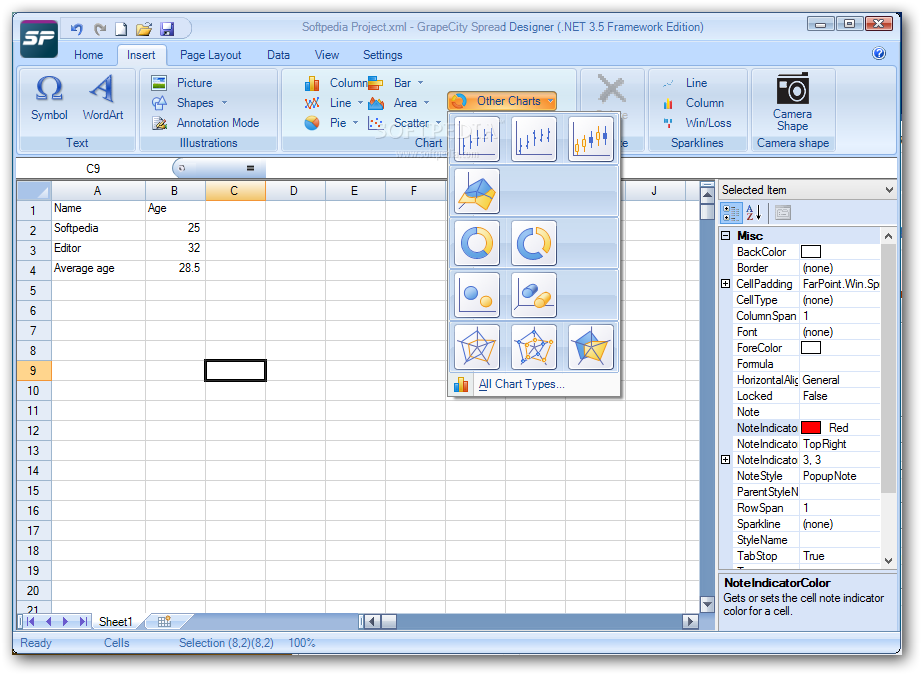Click the horizontal scrollbar right arrow
The width and height of the screenshot is (922, 675).
point(690,621)
